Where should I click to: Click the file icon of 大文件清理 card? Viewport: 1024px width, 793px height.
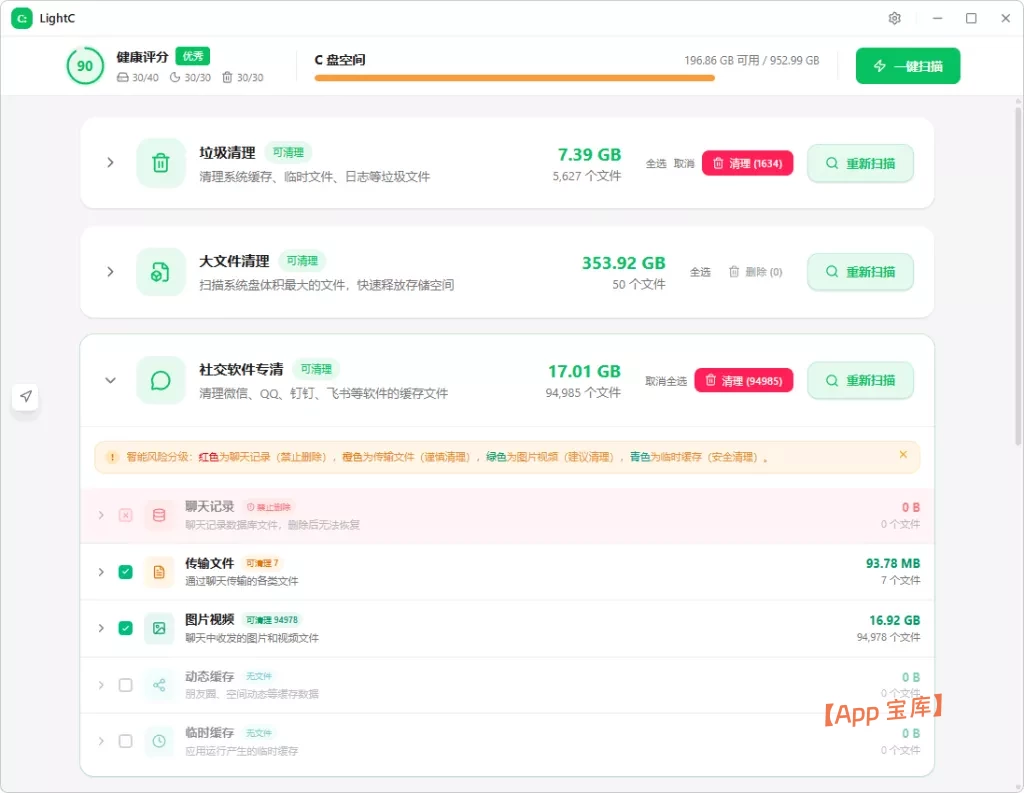click(x=161, y=272)
